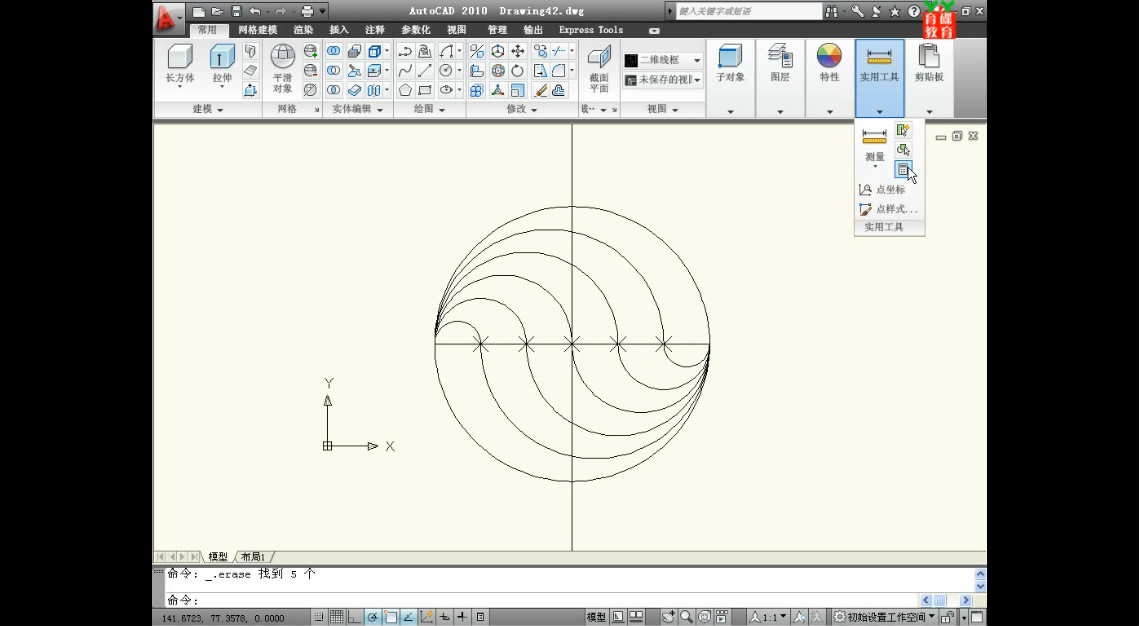Open the annotation scale 1:1 dropdown

[769, 617]
